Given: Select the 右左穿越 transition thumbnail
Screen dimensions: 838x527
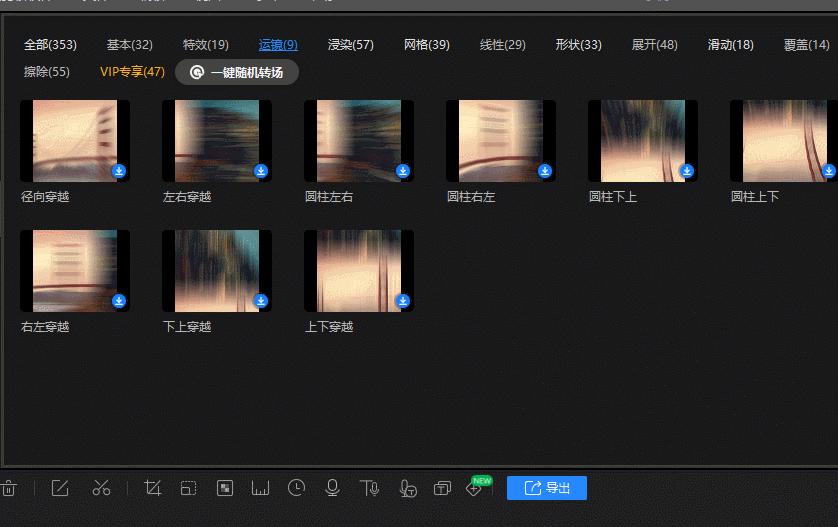Looking at the screenshot, I should pos(75,271).
